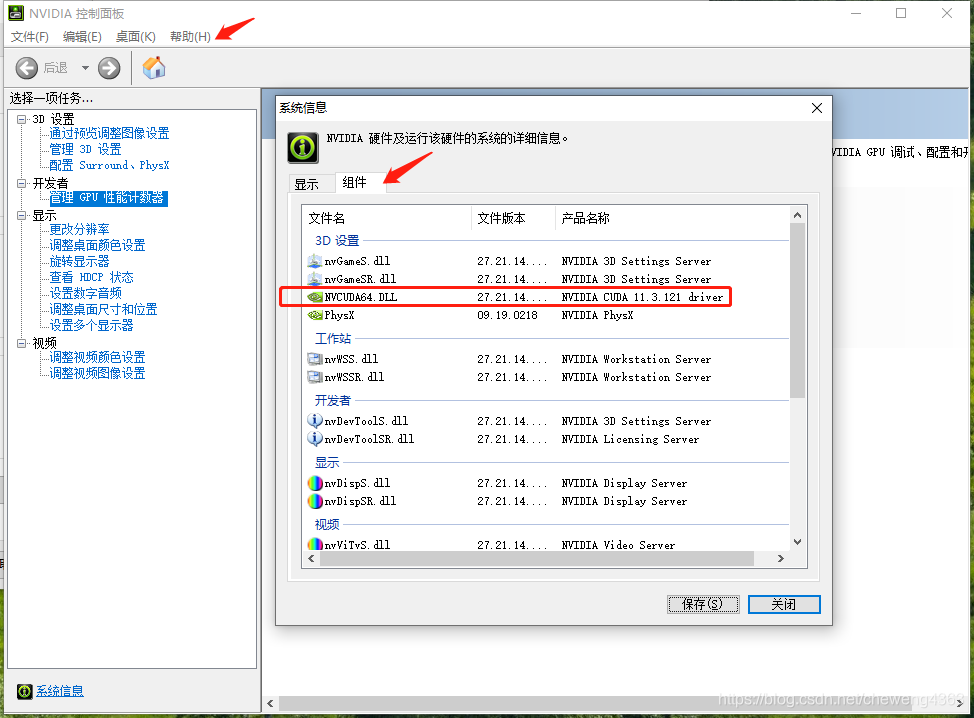Select the nvWSS.dll file icon
The width and height of the screenshot is (974, 718).
(x=315, y=359)
